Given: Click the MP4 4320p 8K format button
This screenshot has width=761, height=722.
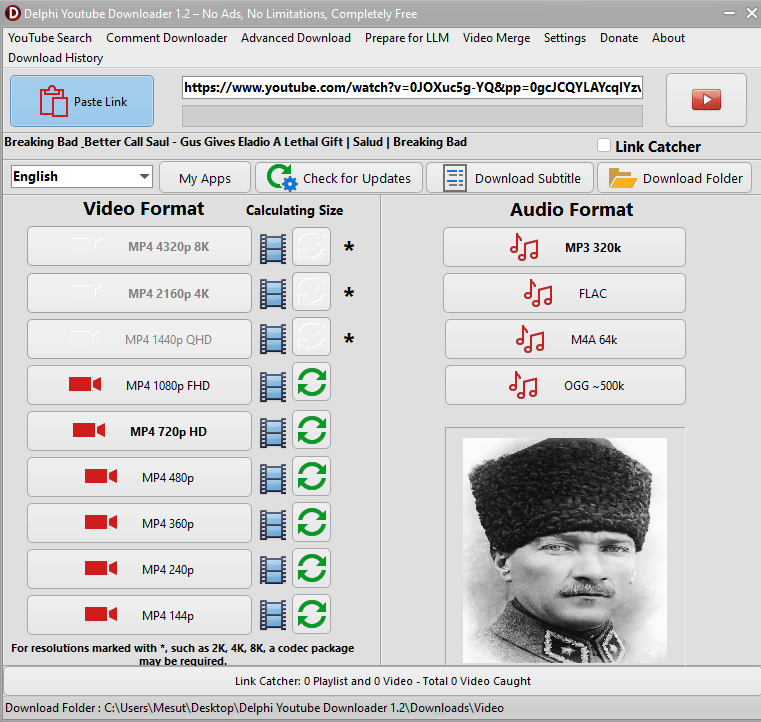Looking at the screenshot, I should [139, 246].
